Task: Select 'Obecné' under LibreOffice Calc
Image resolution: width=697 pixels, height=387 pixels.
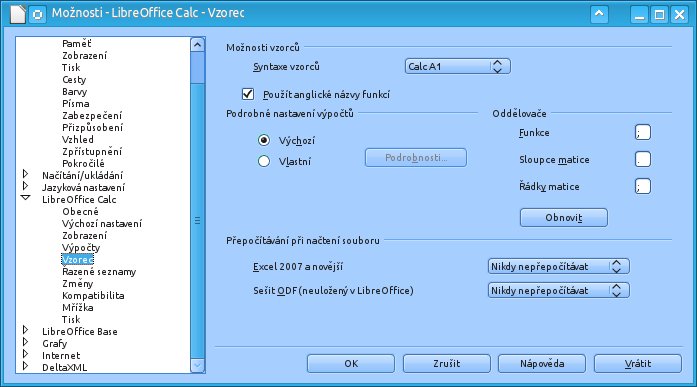Action: click(x=80, y=211)
